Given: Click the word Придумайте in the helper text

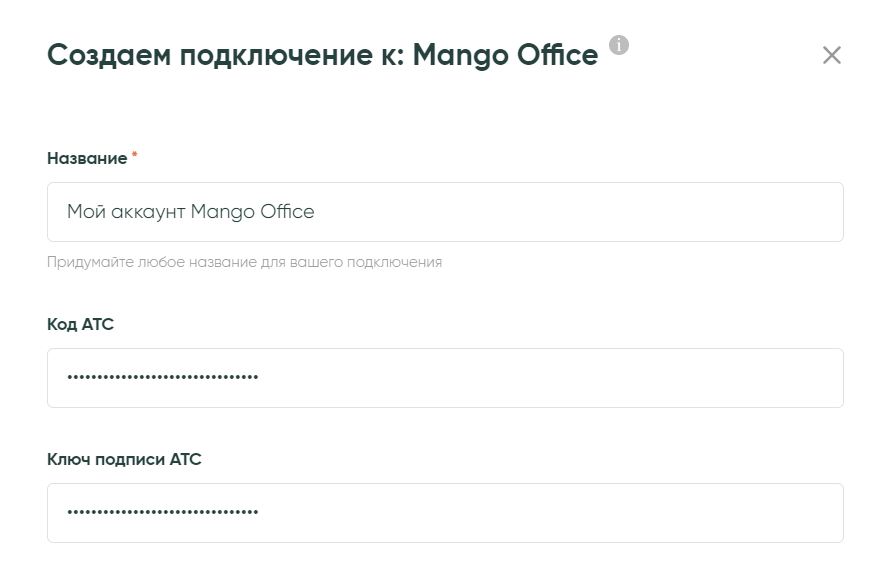Looking at the screenshot, I should [x=80, y=262].
